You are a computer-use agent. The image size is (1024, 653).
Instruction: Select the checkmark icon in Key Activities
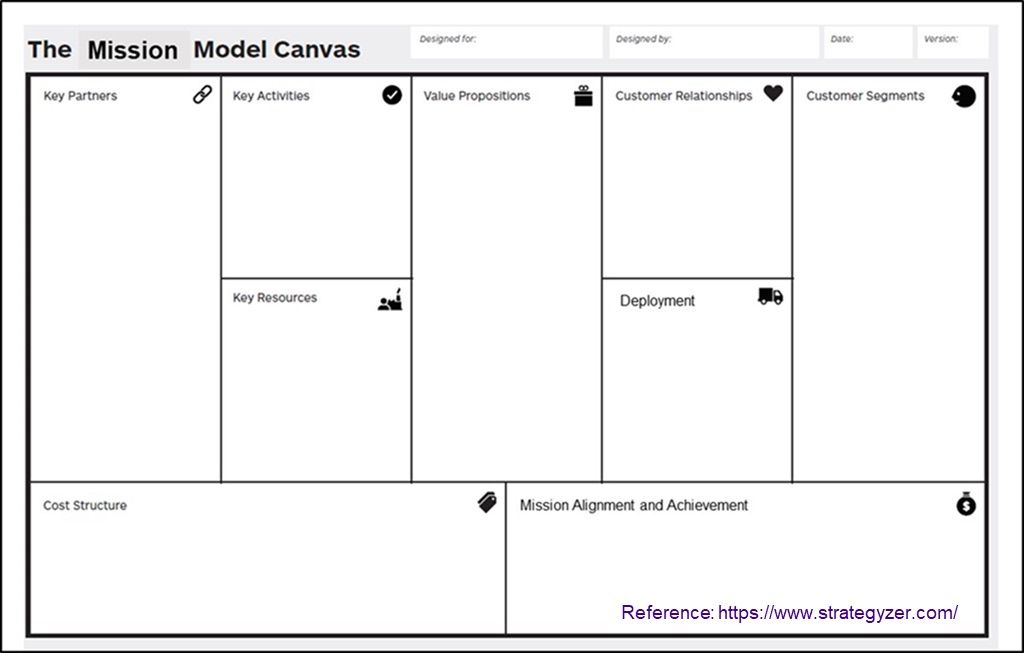(390, 95)
